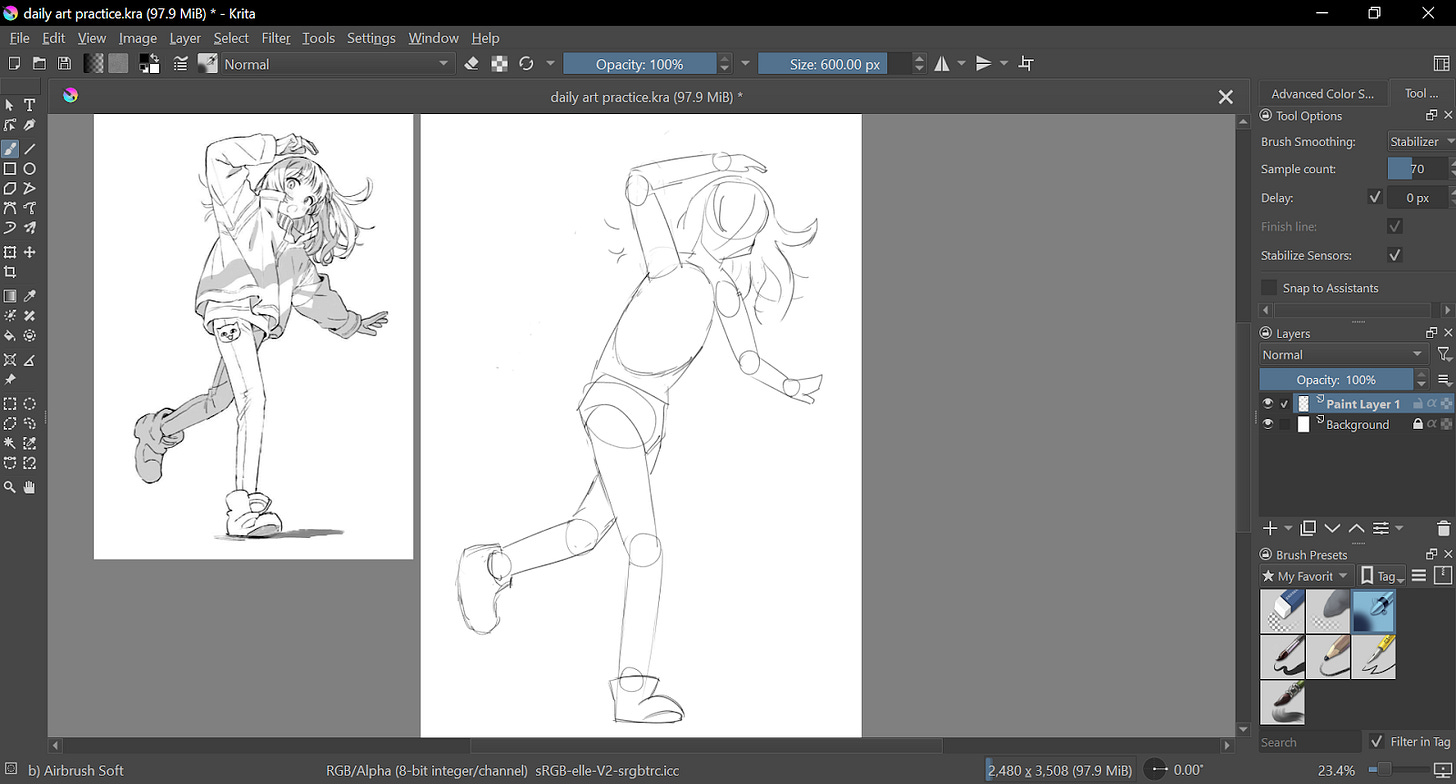Select the Text tool in toolbox
This screenshot has height=784, width=1456.
pos(30,105)
